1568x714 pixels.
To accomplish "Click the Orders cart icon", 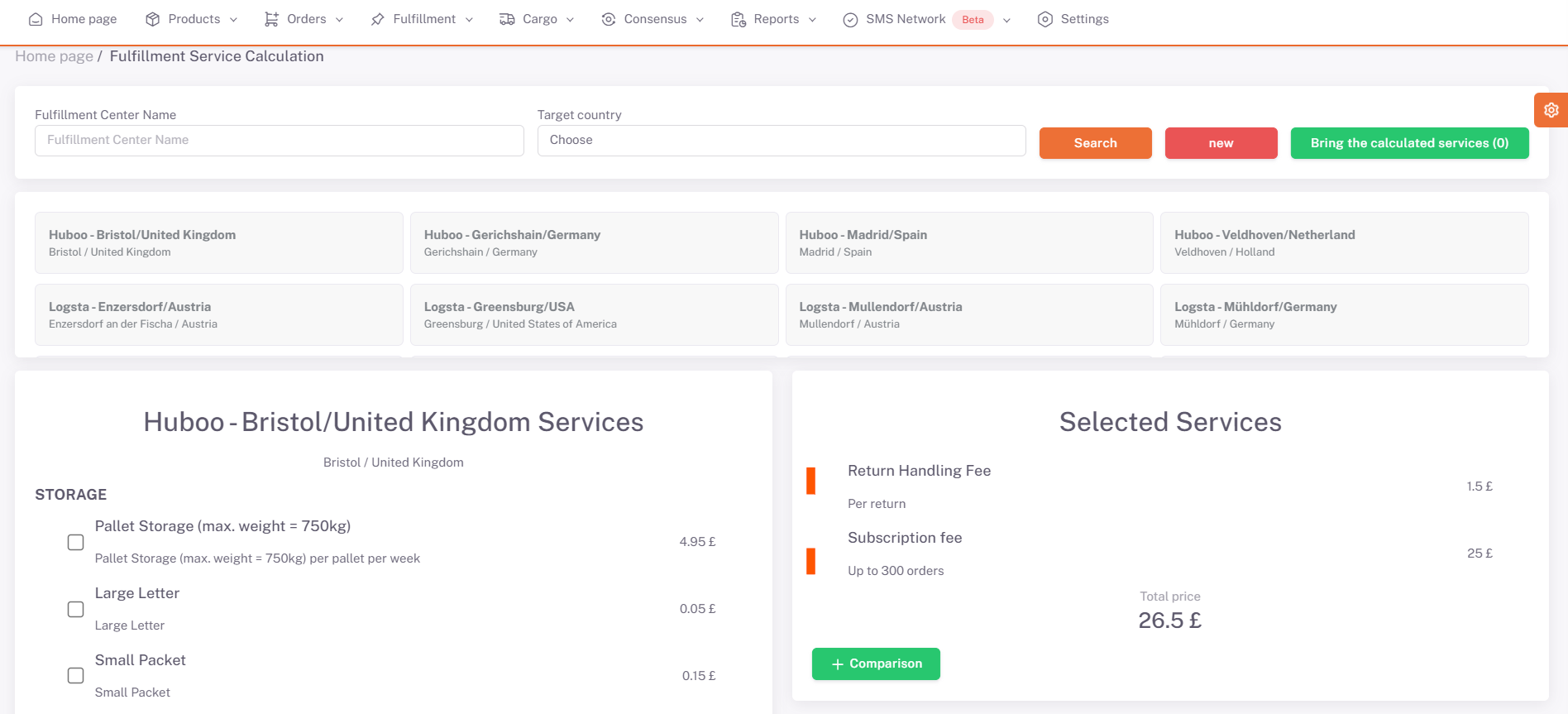I will click(271, 19).
